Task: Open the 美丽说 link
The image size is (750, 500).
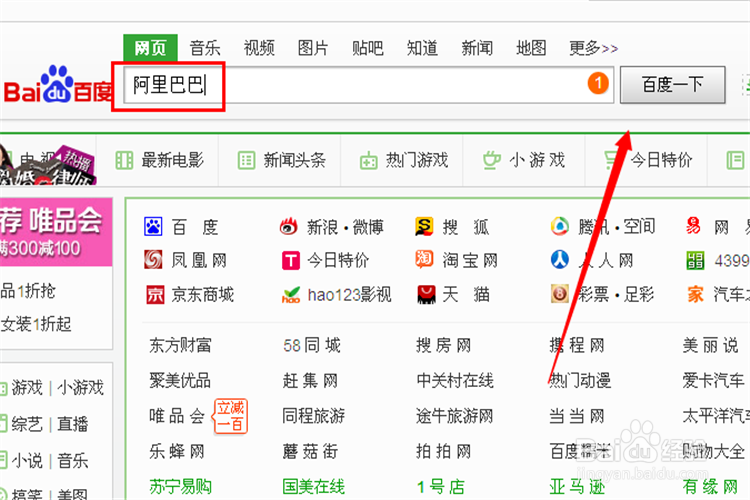Action: (x=711, y=345)
